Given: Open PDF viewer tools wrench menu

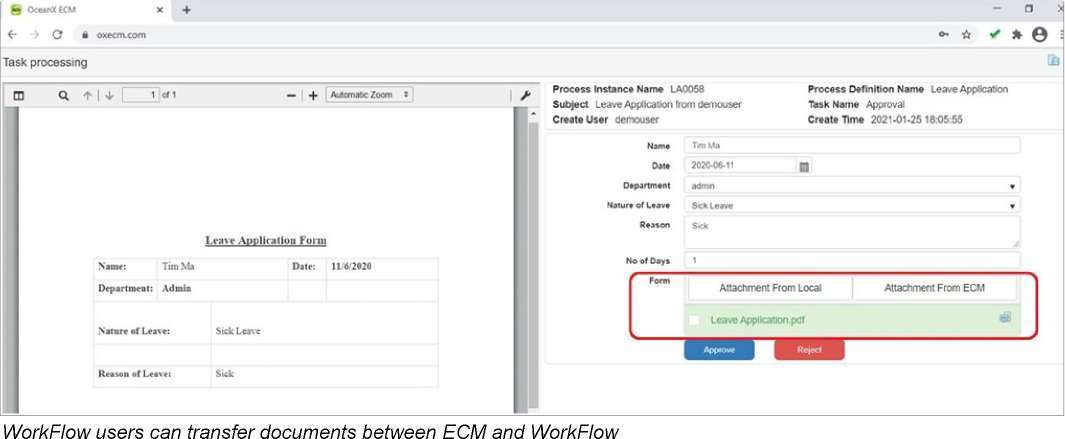Looking at the screenshot, I should point(526,95).
